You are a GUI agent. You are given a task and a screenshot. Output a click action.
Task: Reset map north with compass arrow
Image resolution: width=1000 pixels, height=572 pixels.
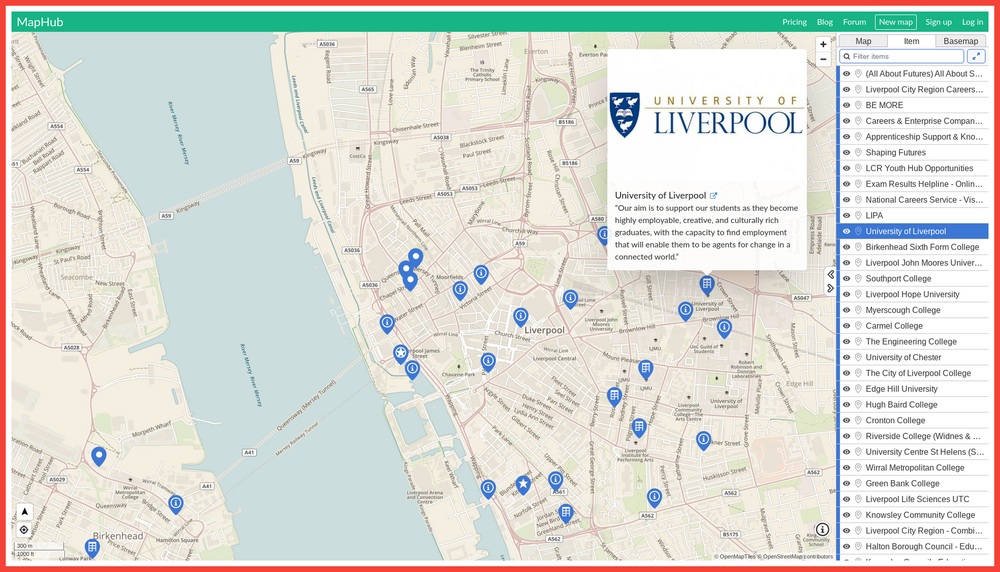pyautogui.click(x=24, y=511)
